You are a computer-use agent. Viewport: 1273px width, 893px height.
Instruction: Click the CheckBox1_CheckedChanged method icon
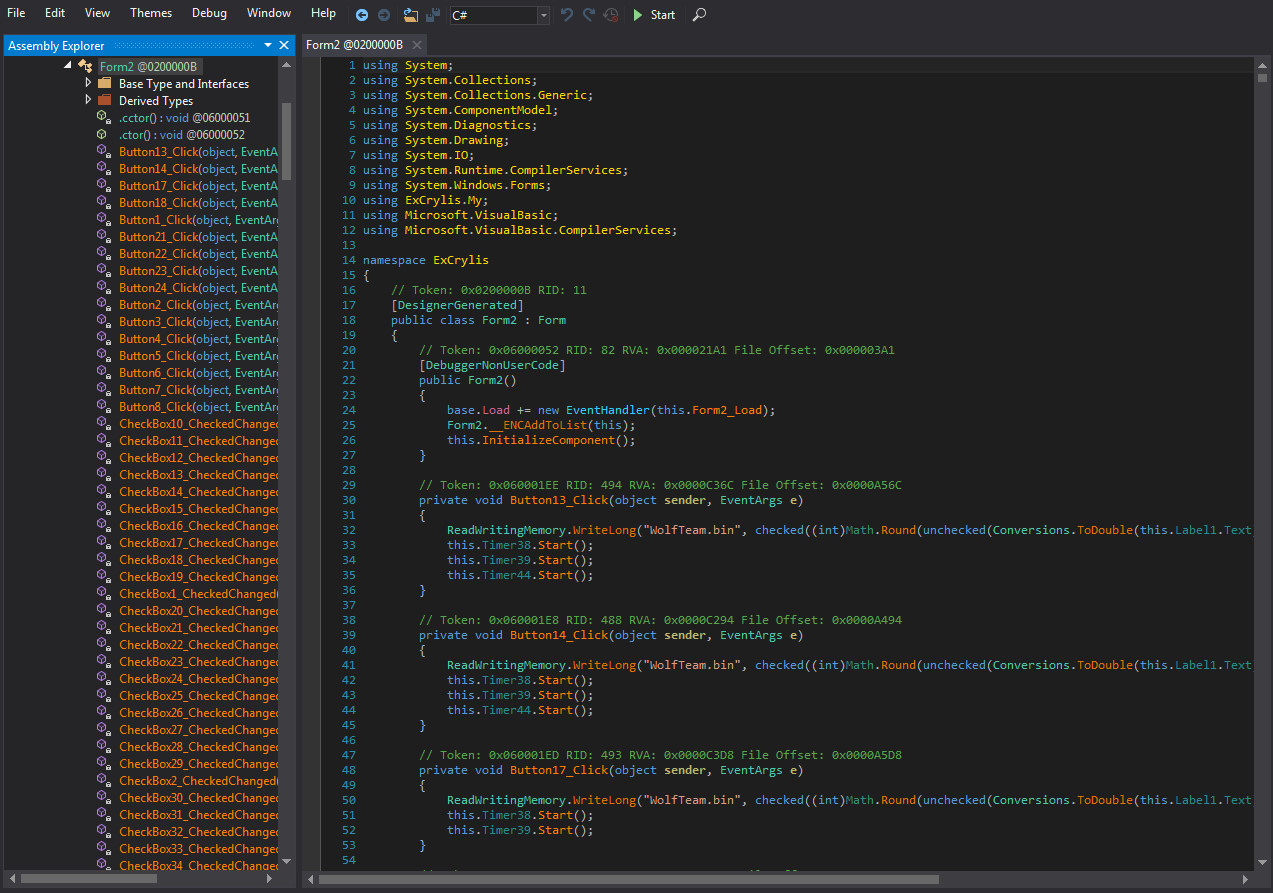coord(103,593)
